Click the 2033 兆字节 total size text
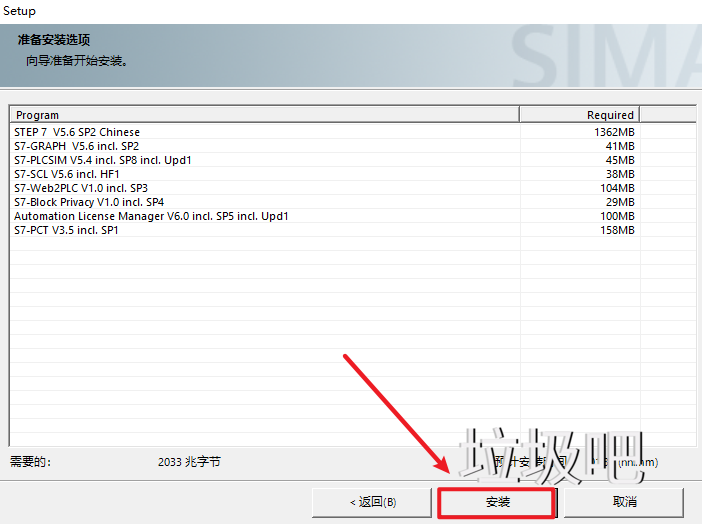Image resolution: width=702 pixels, height=524 pixels. pyautogui.click(x=189, y=462)
